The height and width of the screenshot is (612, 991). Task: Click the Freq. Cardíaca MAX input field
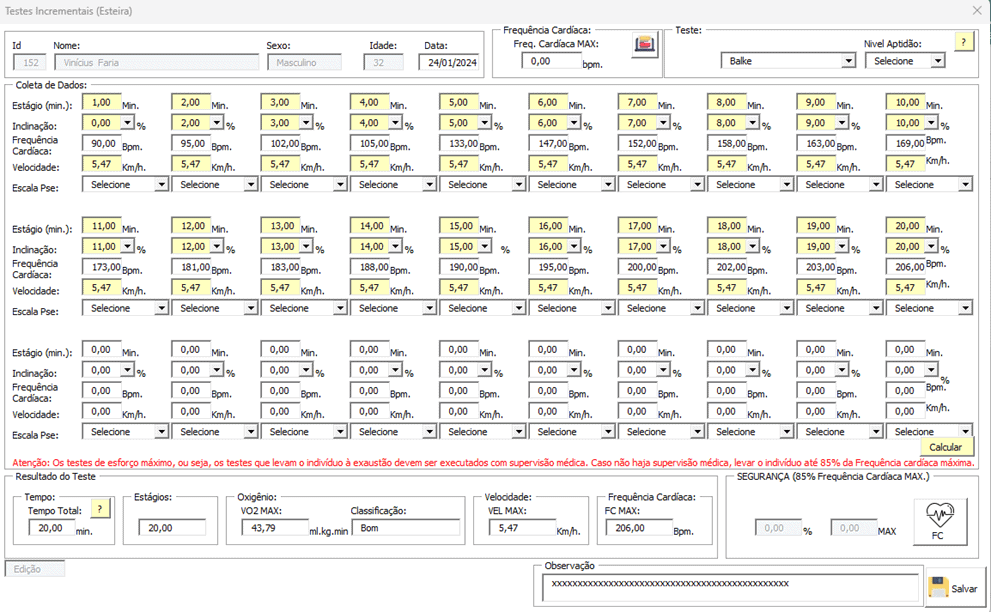[551, 61]
